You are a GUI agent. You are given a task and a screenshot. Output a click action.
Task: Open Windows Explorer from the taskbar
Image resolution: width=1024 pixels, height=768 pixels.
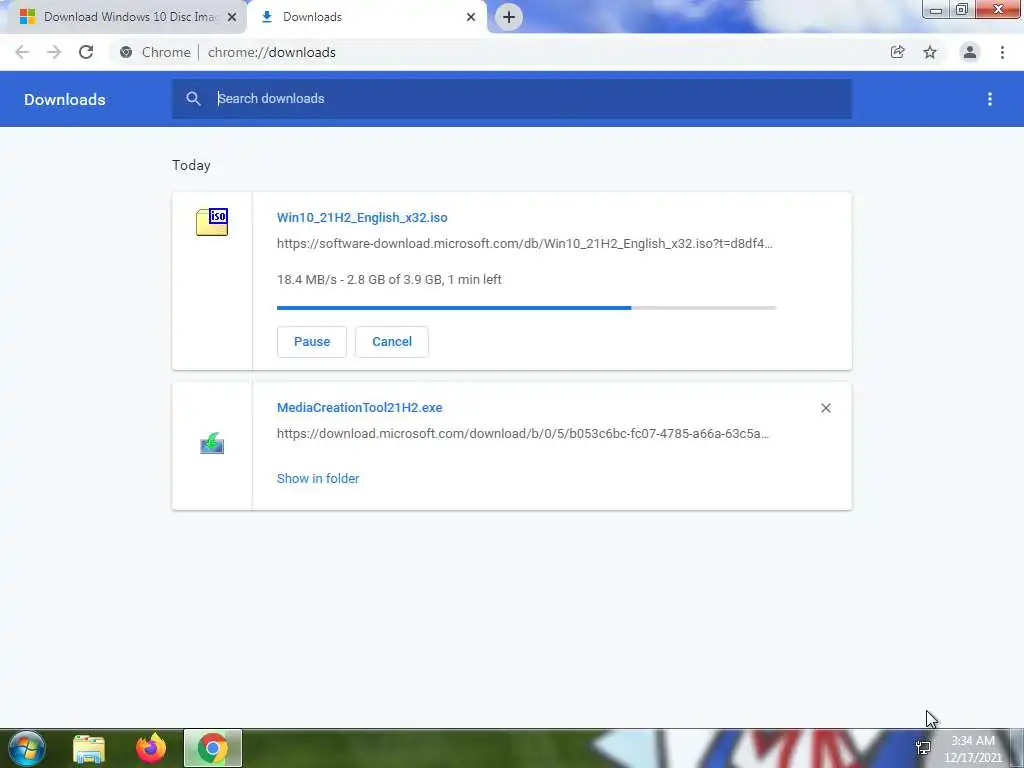(x=89, y=749)
